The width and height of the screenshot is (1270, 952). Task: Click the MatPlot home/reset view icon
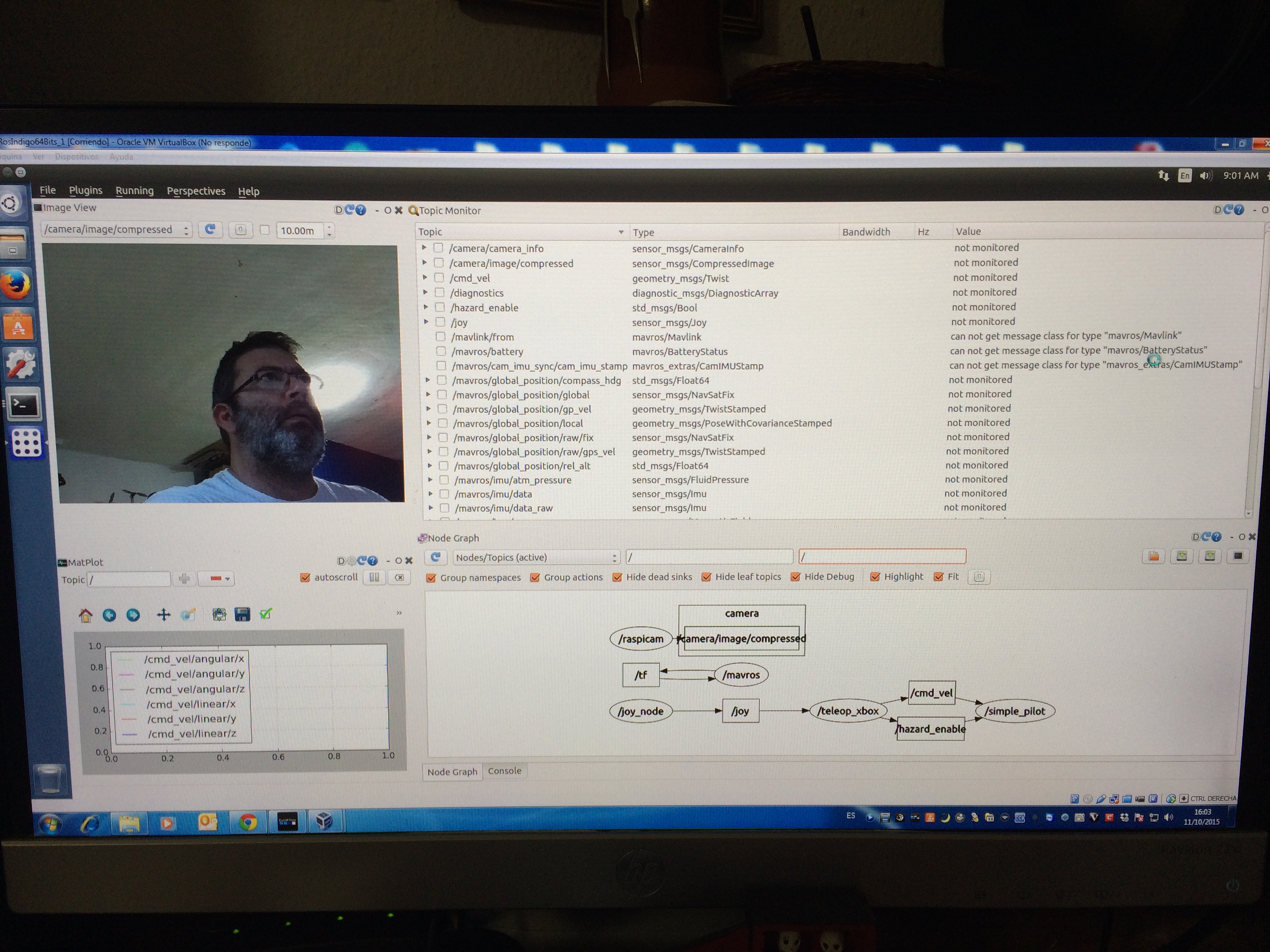(86, 615)
